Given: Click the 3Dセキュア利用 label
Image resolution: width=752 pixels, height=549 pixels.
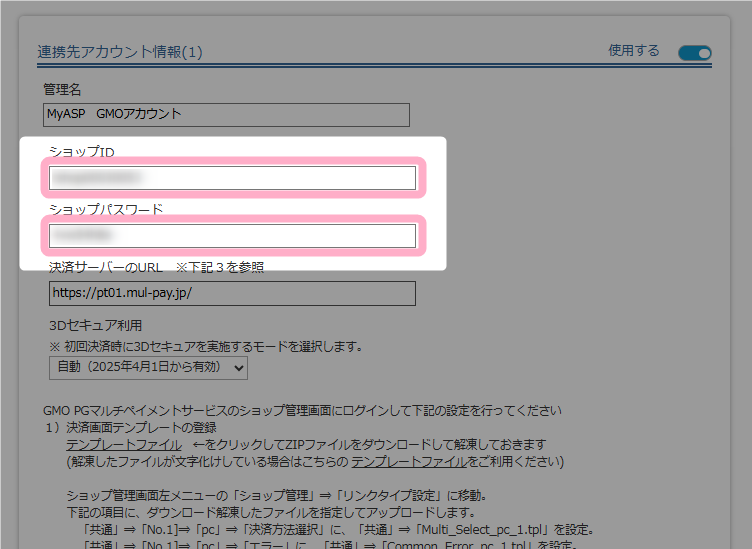Looking at the screenshot, I should tap(96, 325).
